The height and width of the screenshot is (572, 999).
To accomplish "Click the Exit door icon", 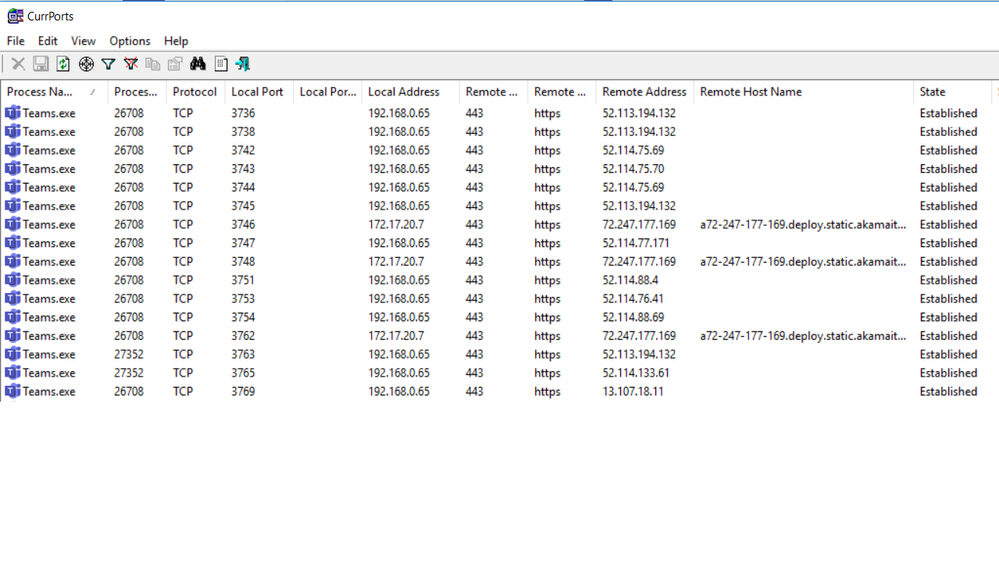I will click(243, 64).
